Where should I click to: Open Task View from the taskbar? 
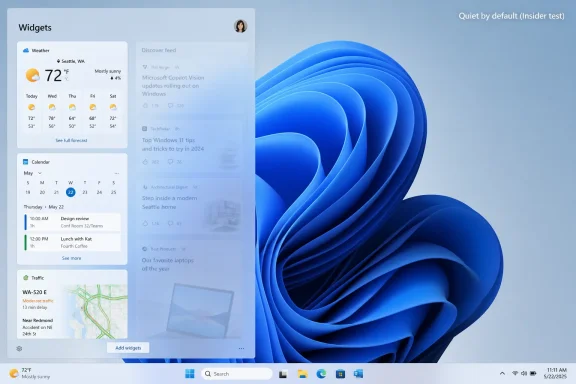283,374
